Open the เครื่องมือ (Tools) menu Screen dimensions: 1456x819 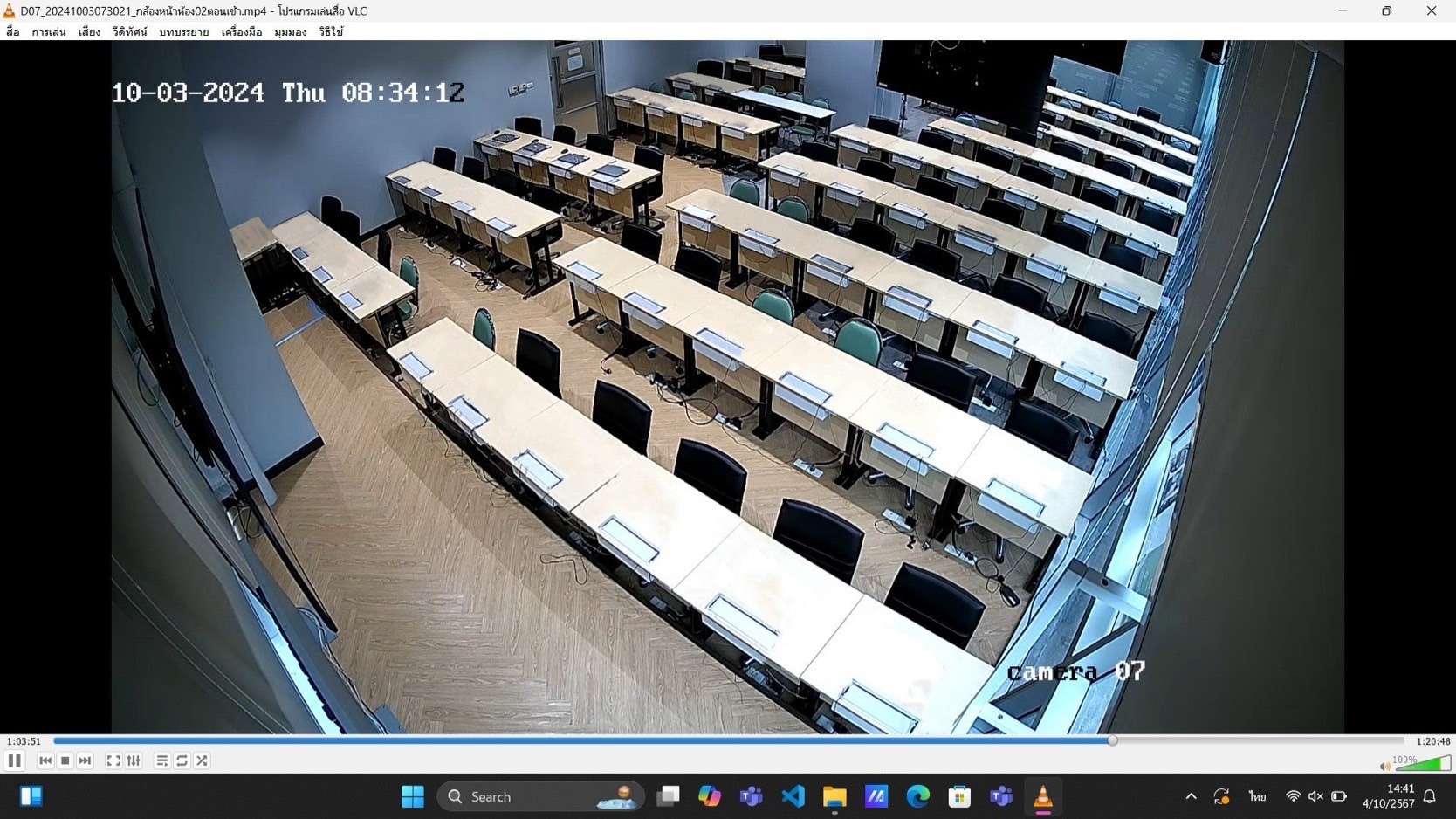tap(243, 31)
